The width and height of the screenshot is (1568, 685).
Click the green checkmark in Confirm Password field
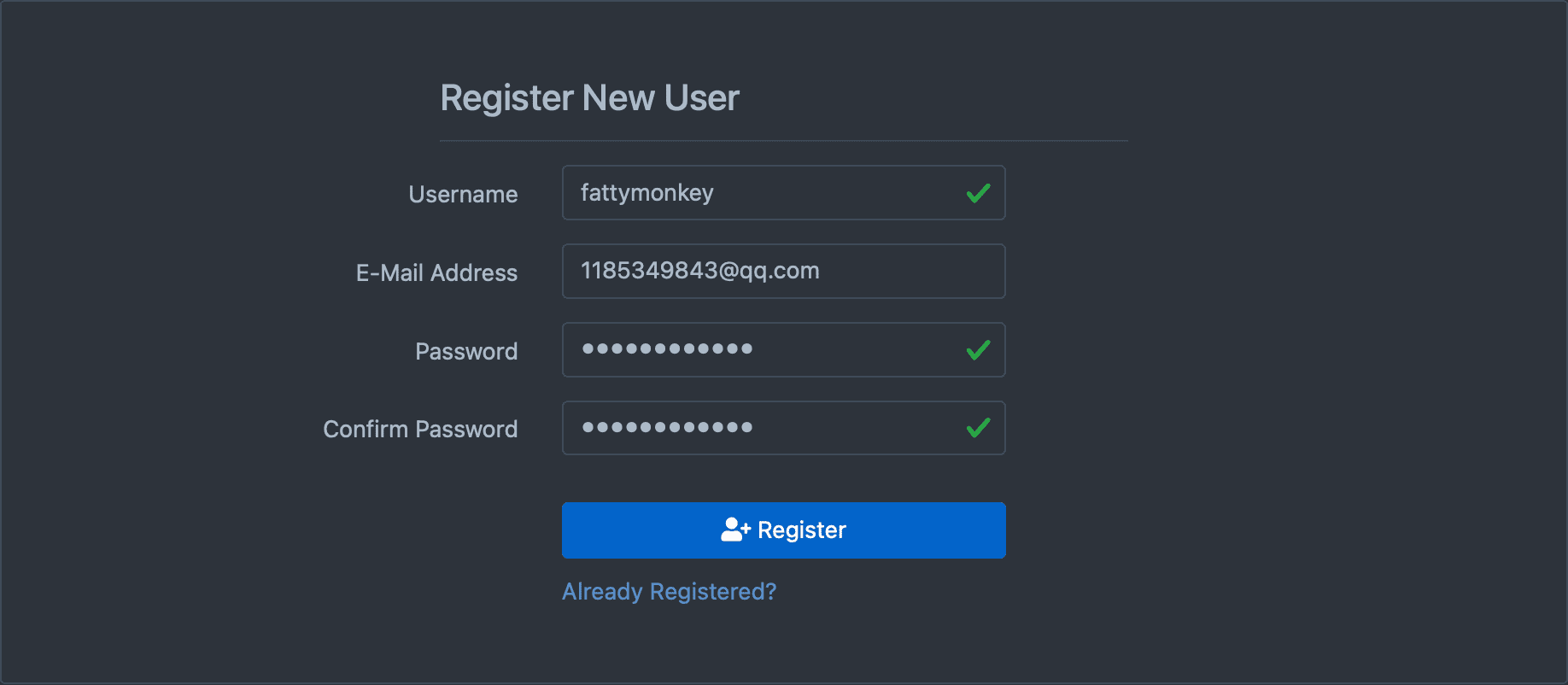(978, 428)
